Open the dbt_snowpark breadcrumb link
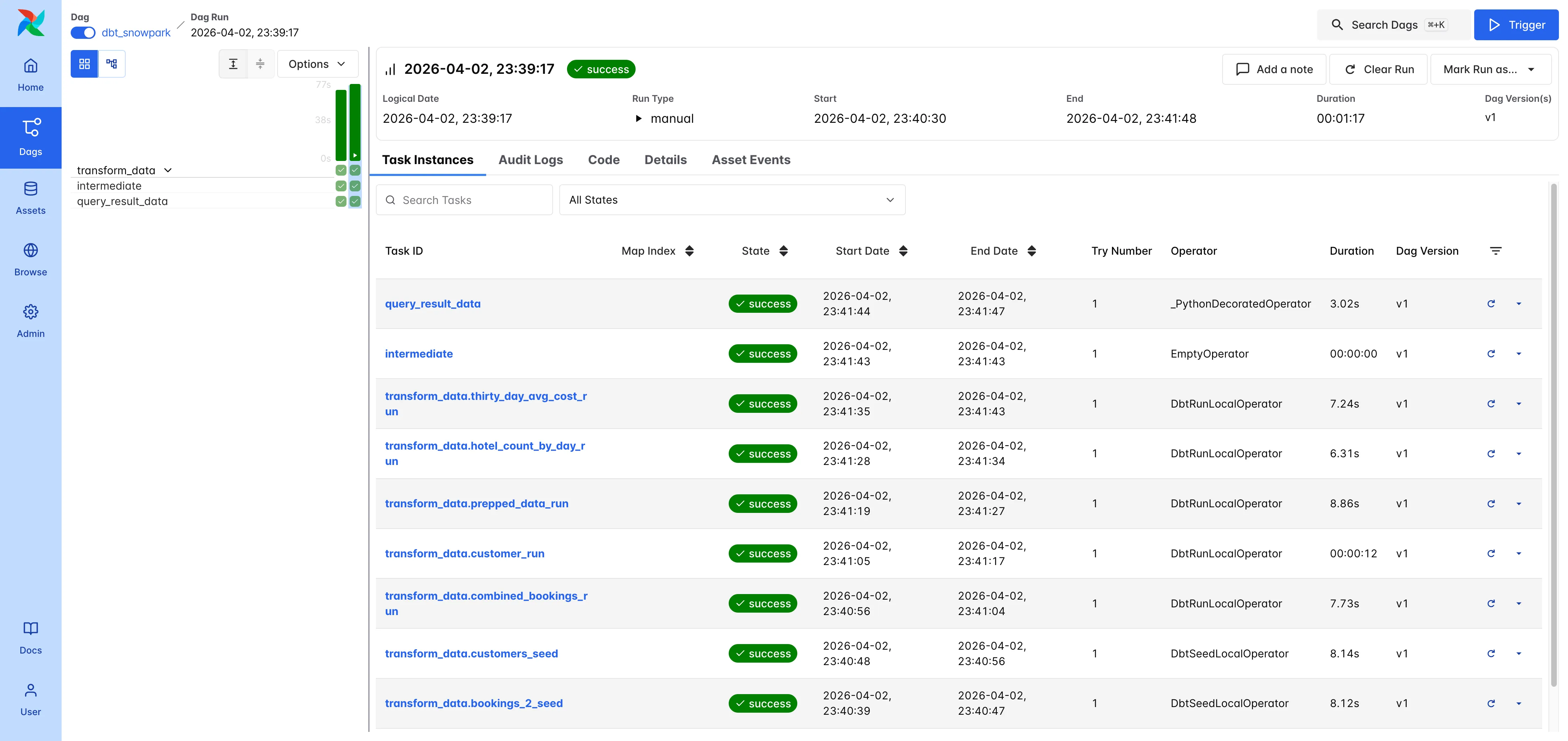The image size is (1568, 741). (136, 33)
